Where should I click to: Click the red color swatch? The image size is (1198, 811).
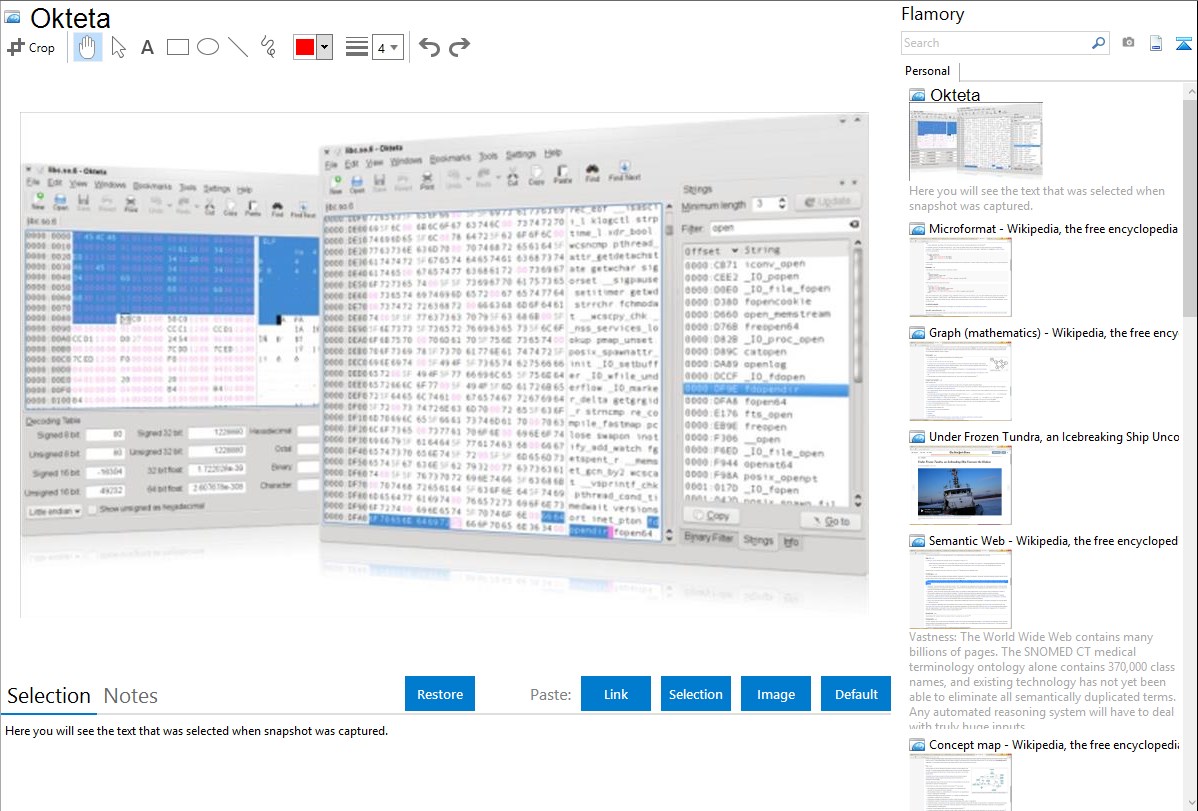pos(304,47)
